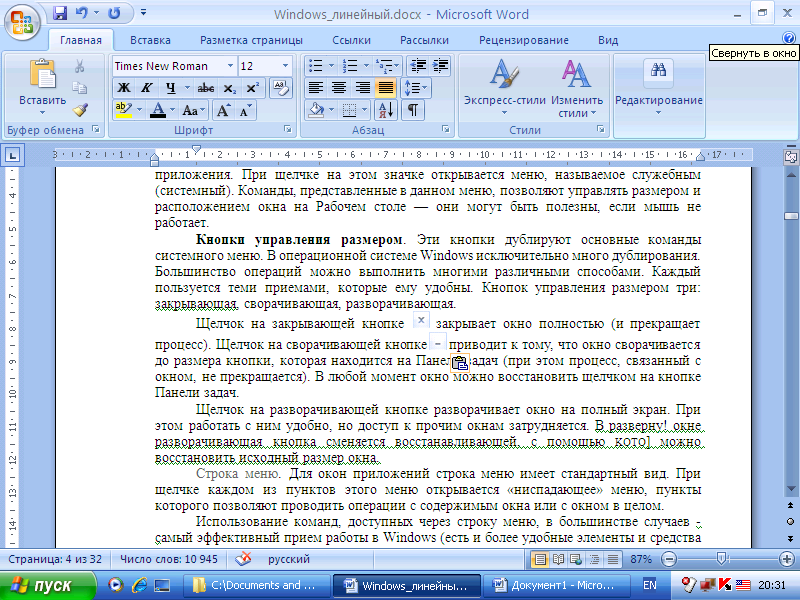The image size is (800, 600).
Task: Increase paragraph indent
Action: tap(440, 66)
